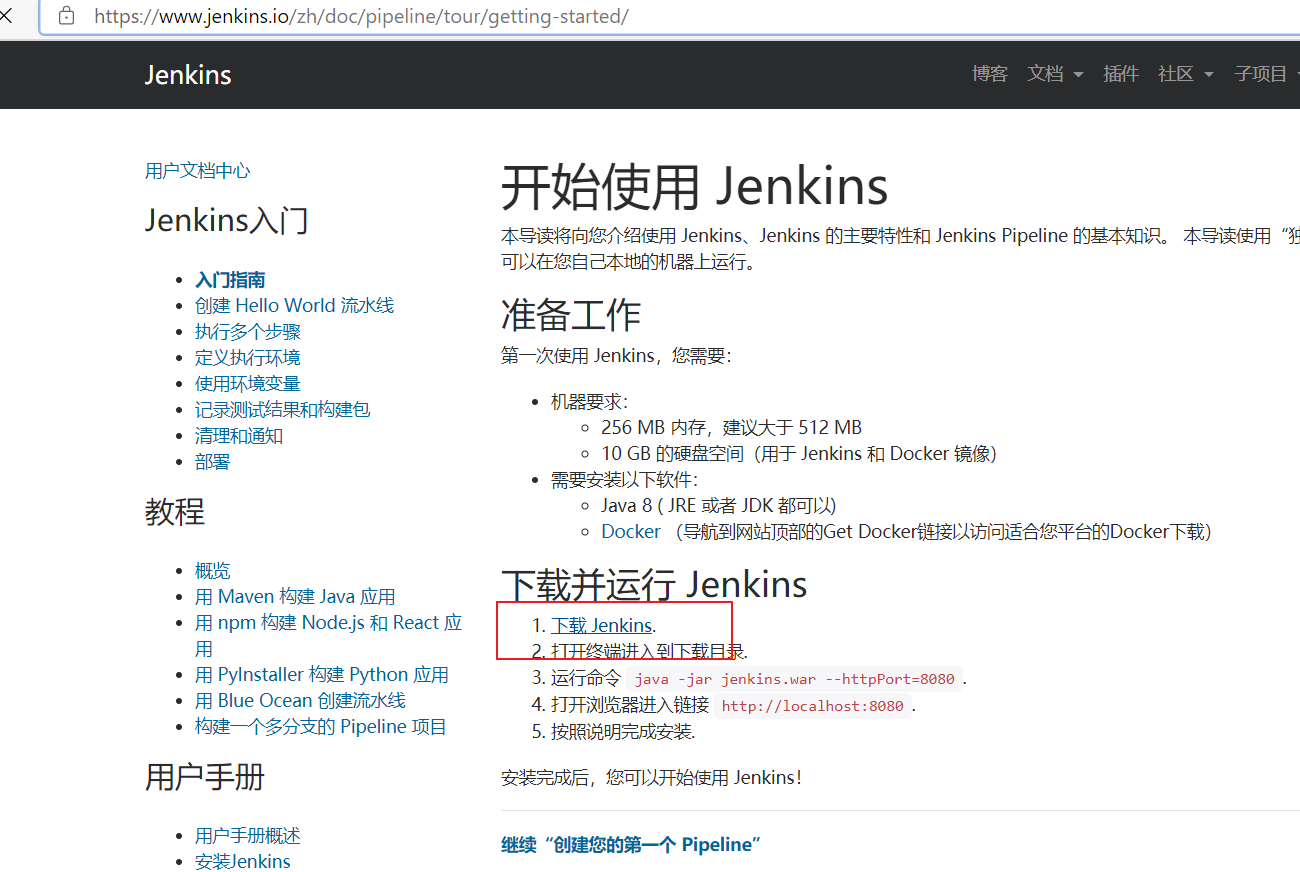
Task: Expand the 社区 dropdown menu
Action: coord(1186,74)
